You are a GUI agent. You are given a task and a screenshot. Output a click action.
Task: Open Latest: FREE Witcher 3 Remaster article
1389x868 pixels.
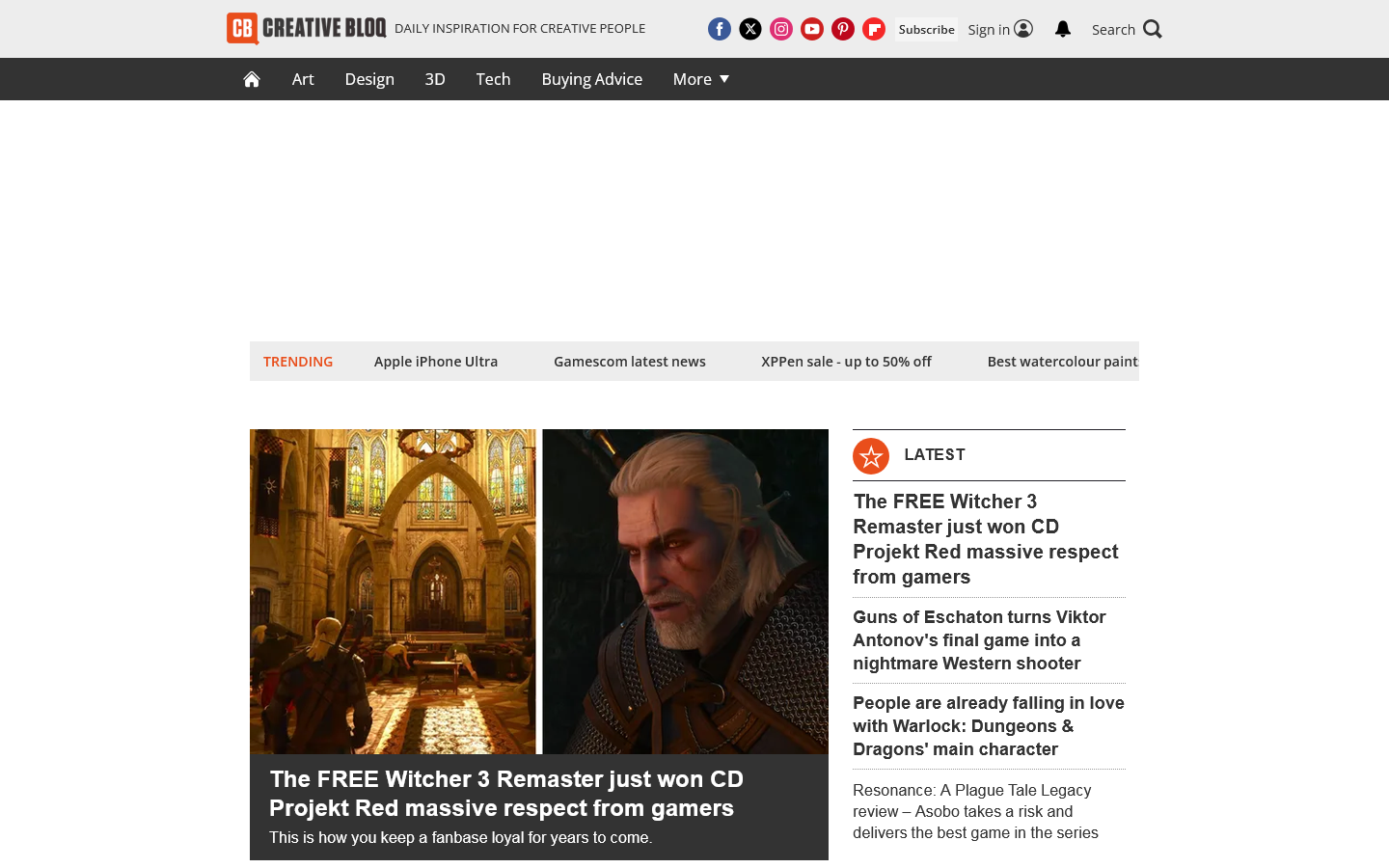986,539
